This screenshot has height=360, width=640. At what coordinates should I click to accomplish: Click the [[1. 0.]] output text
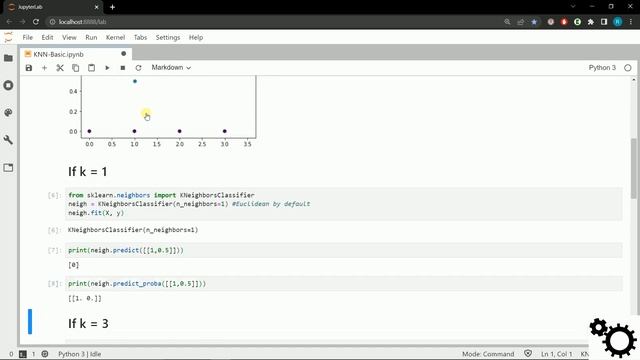click(x=85, y=298)
